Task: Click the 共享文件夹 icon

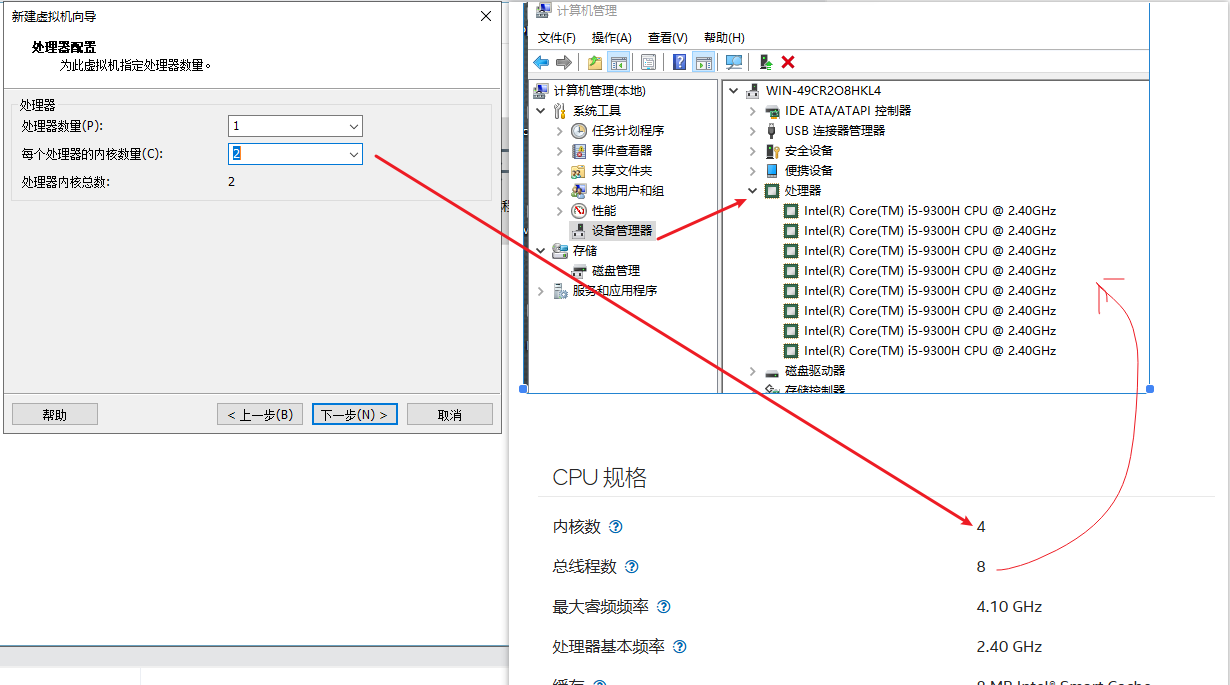Action: tap(579, 170)
